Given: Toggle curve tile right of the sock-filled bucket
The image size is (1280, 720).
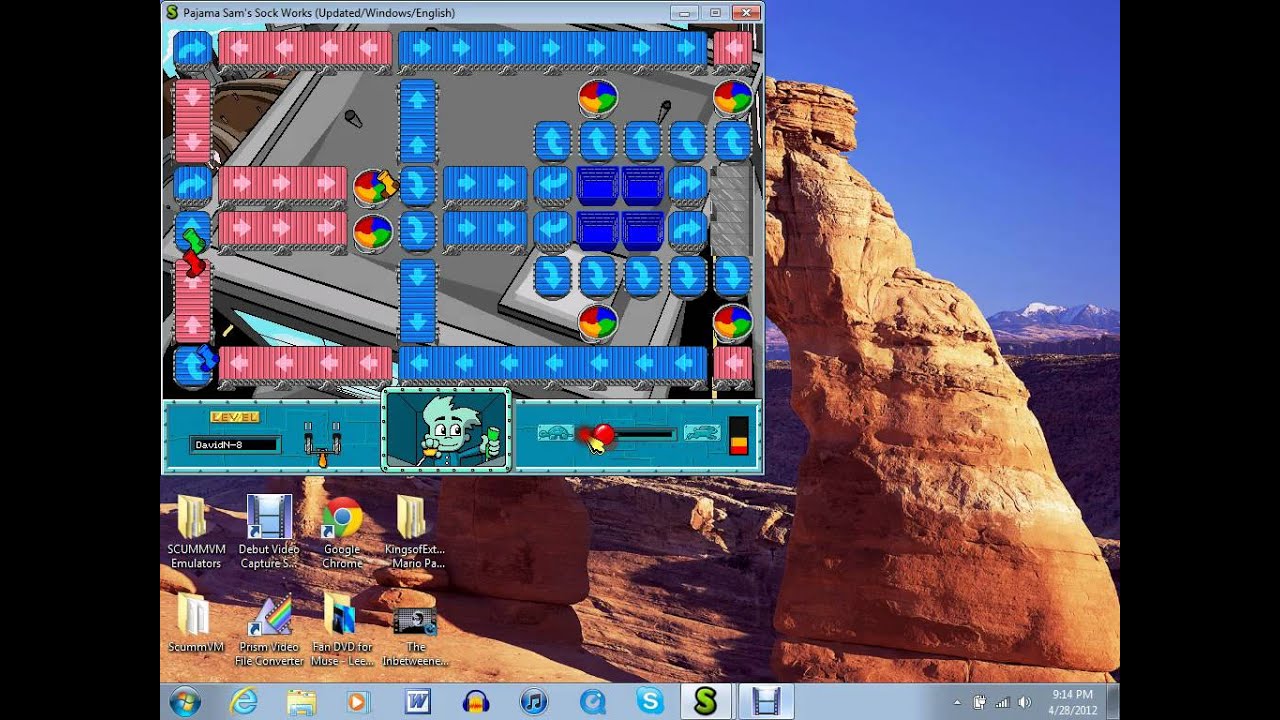Looking at the screenshot, I should click(418, 186).
